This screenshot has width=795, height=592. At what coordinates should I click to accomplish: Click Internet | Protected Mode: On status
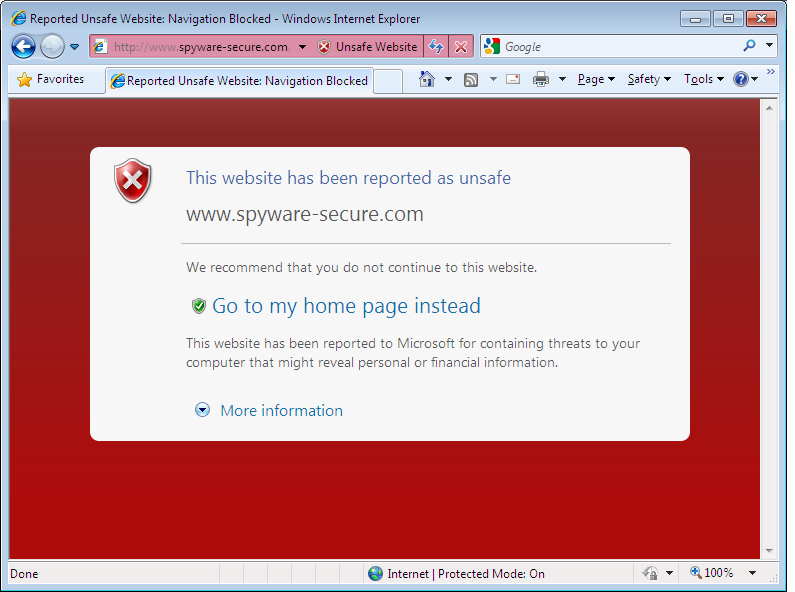(x=465, y=574)
